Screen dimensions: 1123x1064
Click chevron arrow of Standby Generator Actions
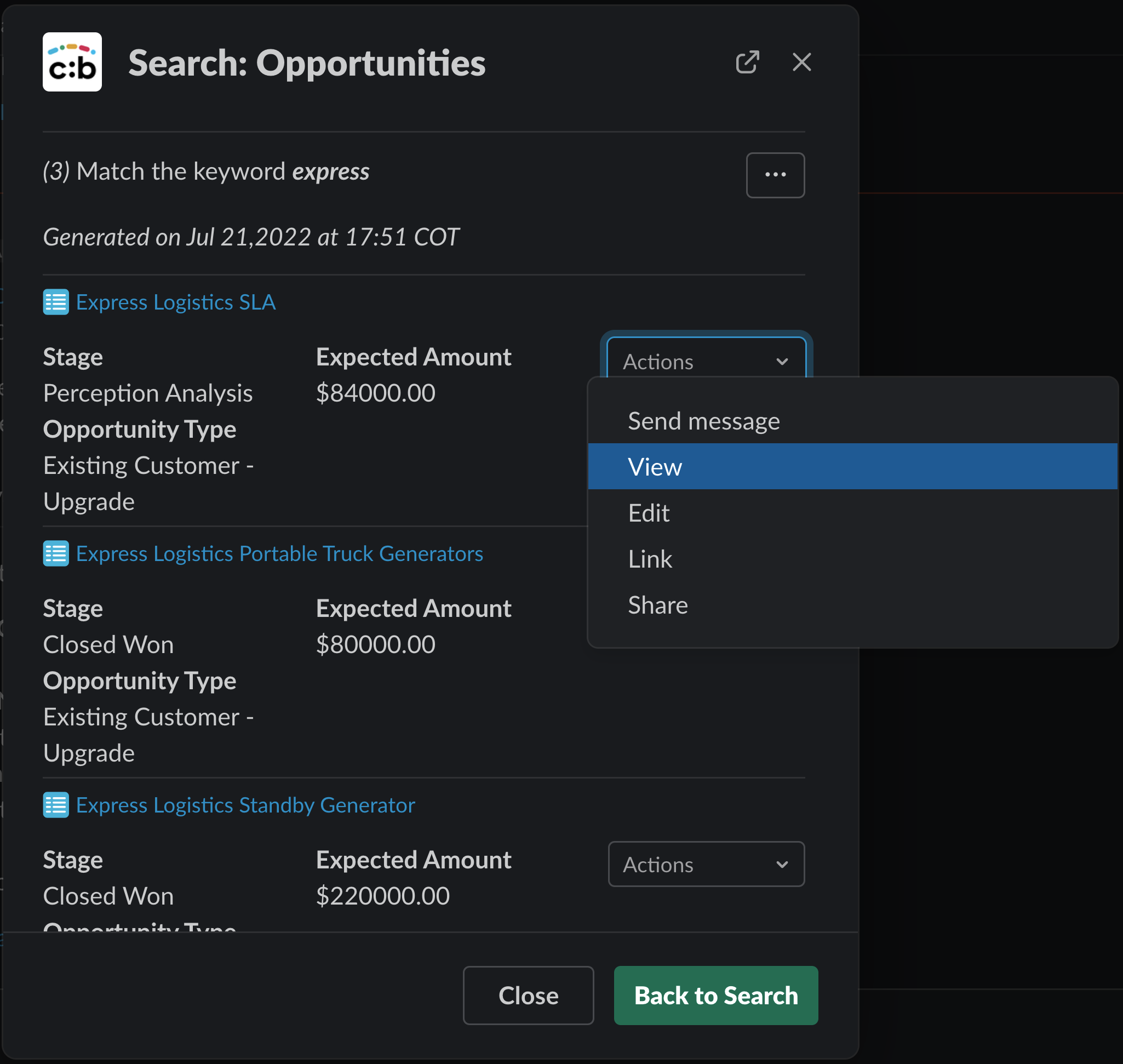pos(782,865)
